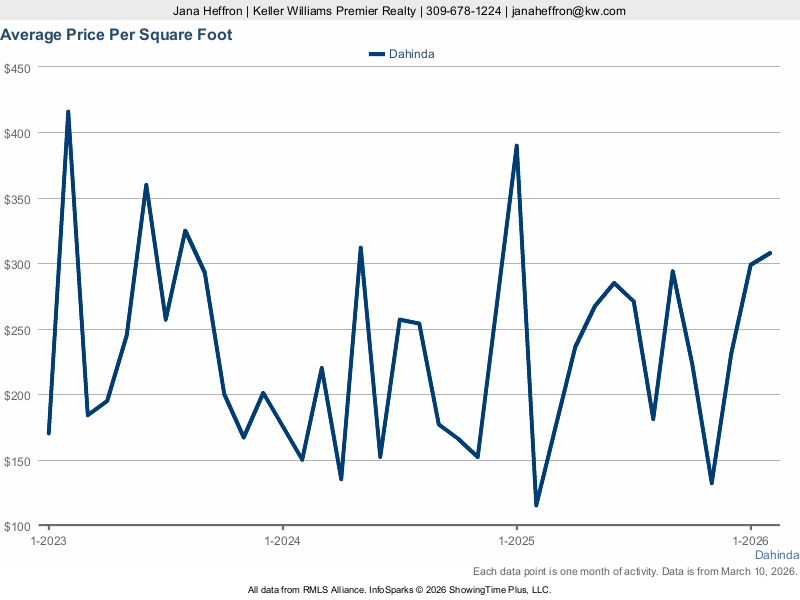Click Keller Williams Premier Realty text

[x=334, y=11]
